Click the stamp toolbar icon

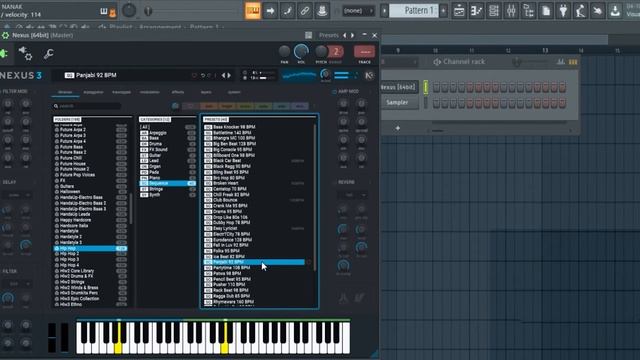click(322, 11)
